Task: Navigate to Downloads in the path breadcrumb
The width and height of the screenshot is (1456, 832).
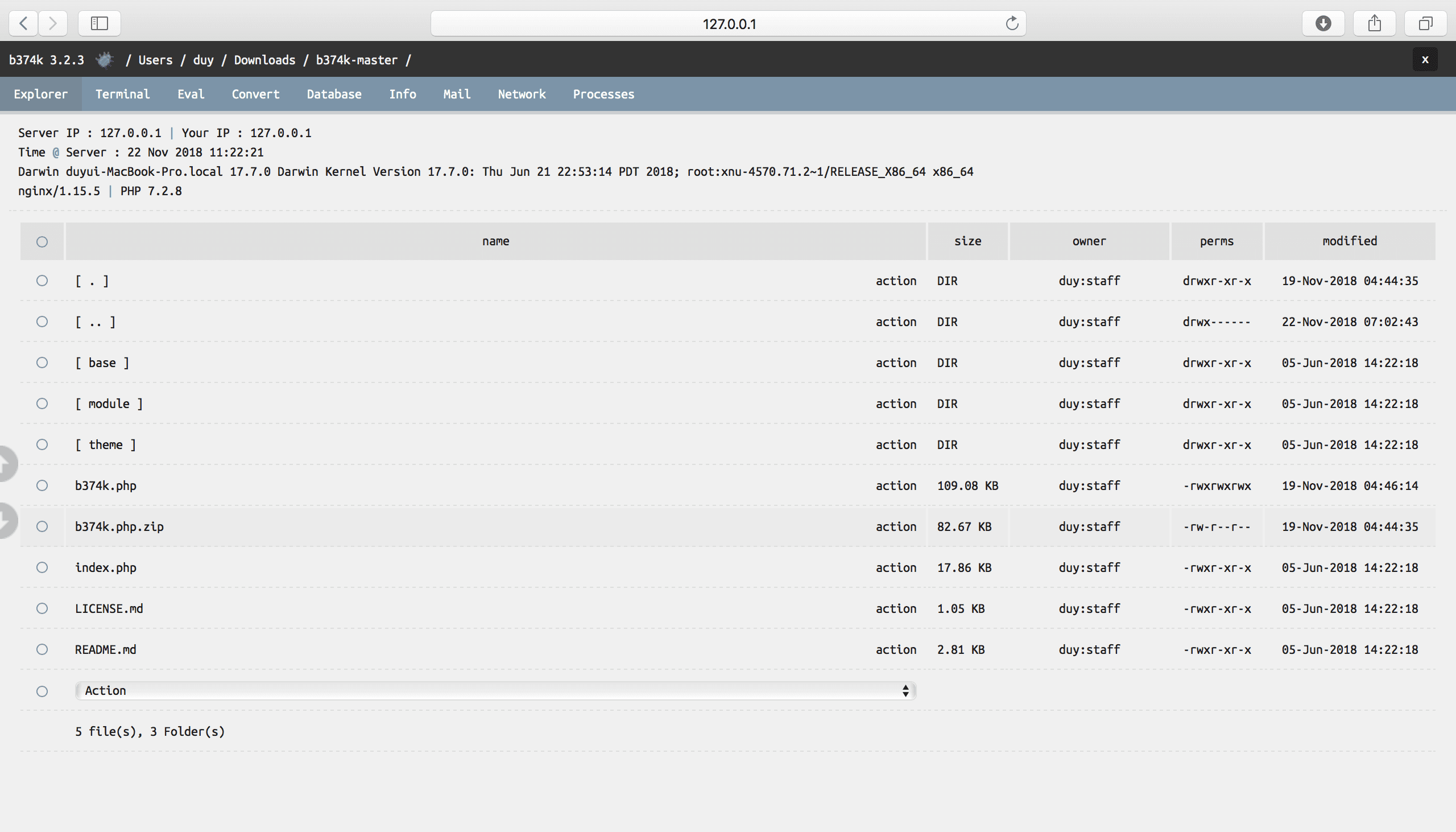Action: (x=265, y=60)
